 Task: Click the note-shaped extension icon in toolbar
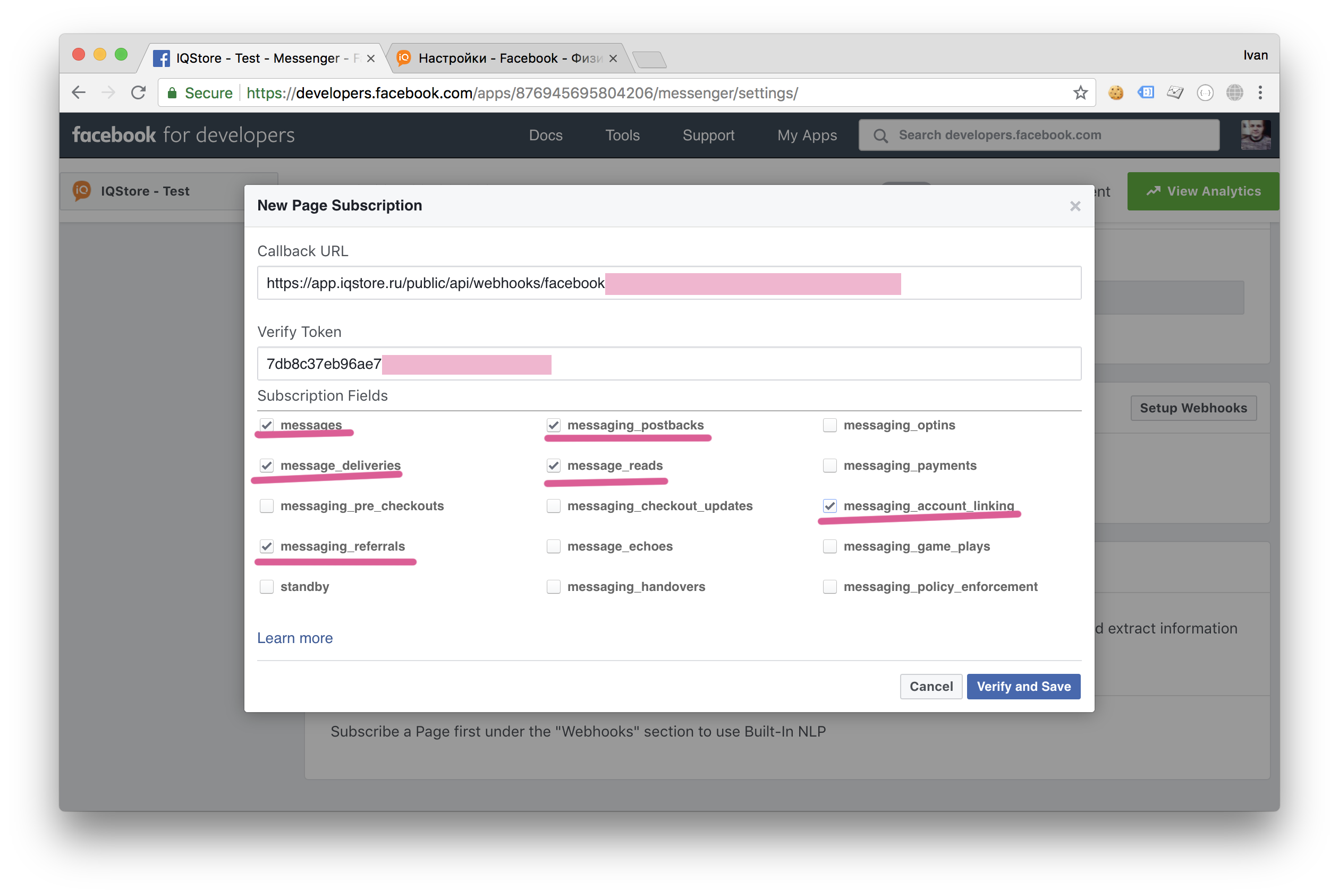(1175, 92)
